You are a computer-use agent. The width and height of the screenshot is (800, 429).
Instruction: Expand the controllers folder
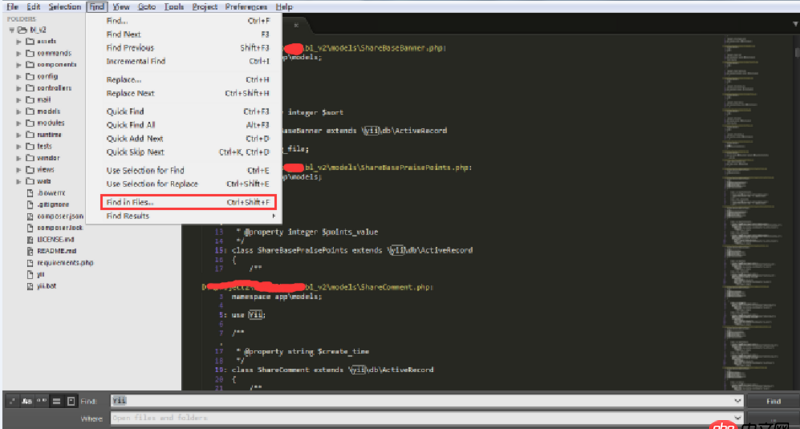coord(19,88)
